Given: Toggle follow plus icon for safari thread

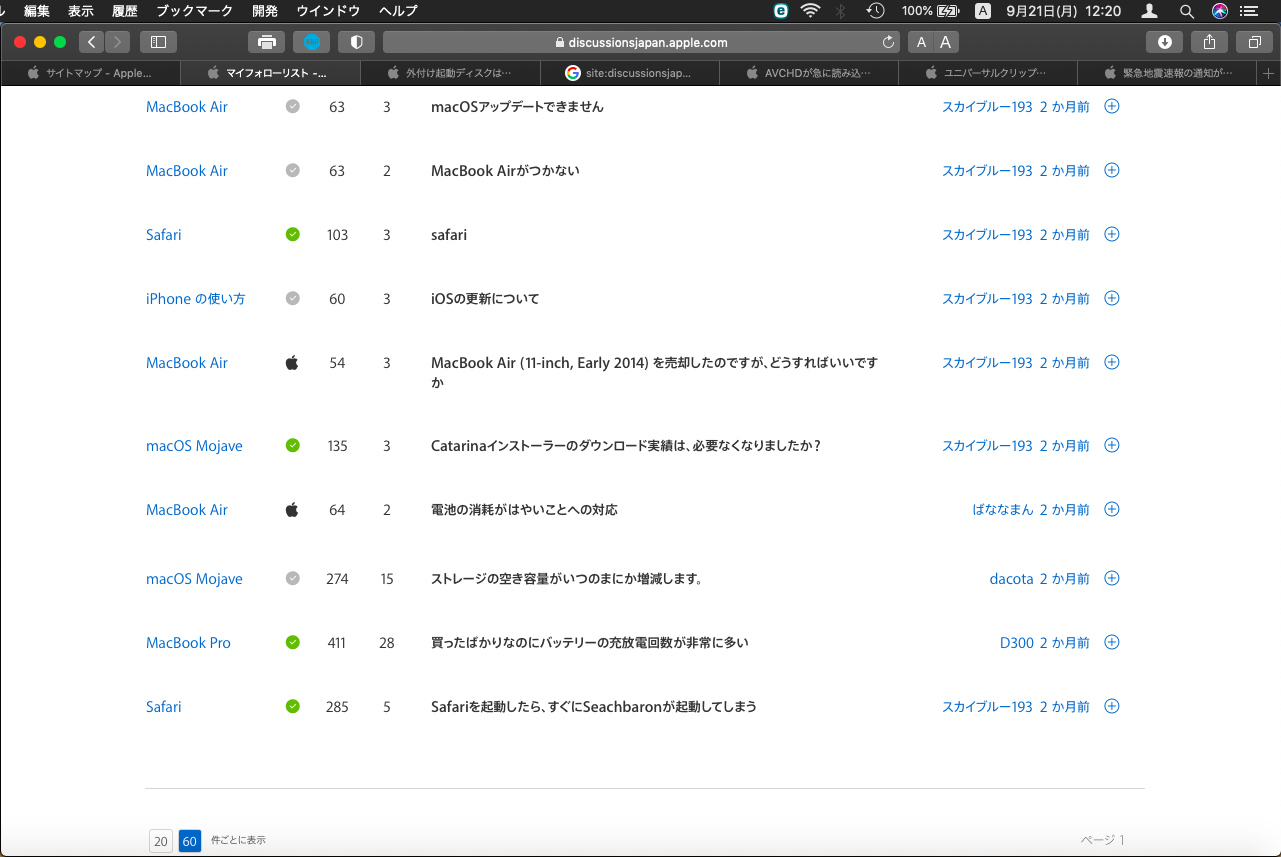Looking at the screenshot, I should [1112, 234].
